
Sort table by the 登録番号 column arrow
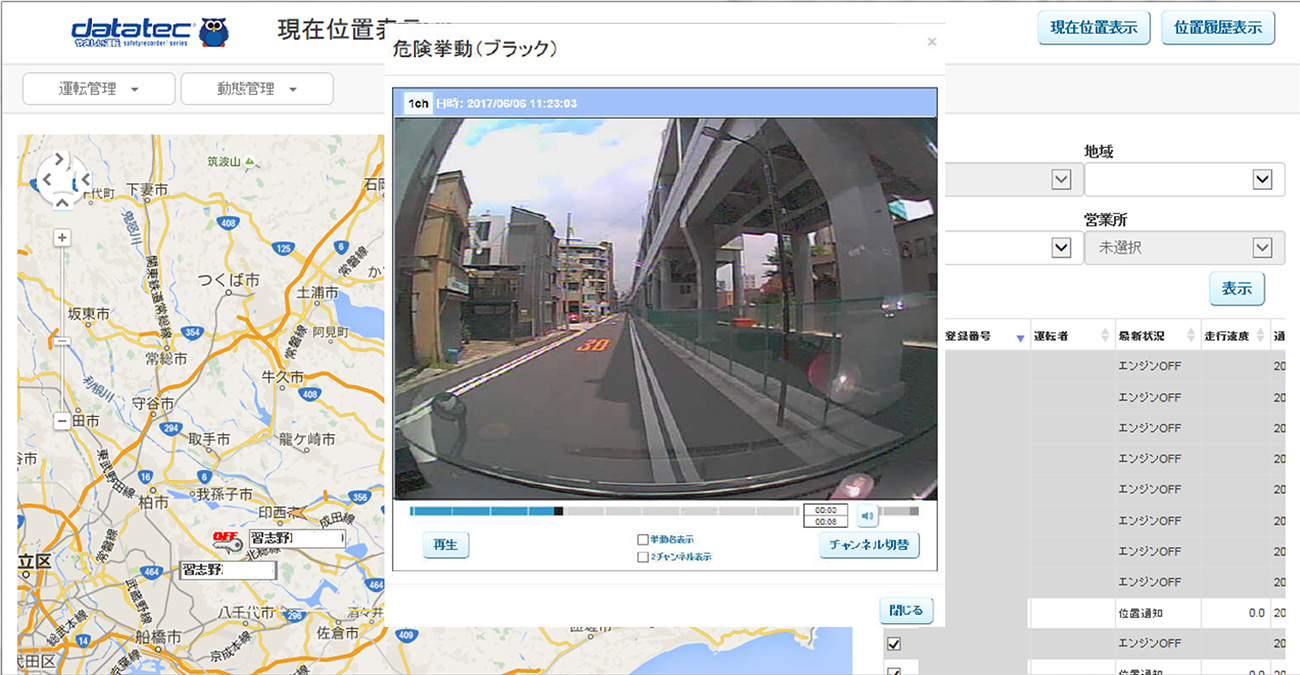tap(1019, 338)
